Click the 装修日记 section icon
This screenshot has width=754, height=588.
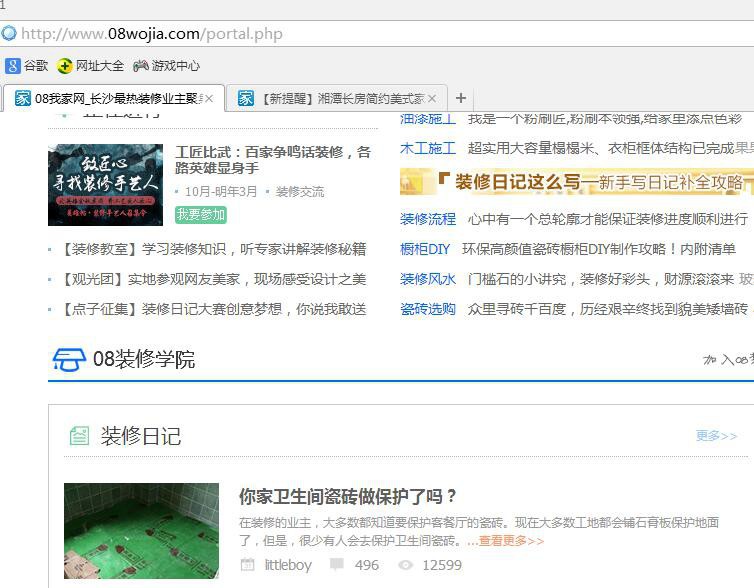click(79, 436)
